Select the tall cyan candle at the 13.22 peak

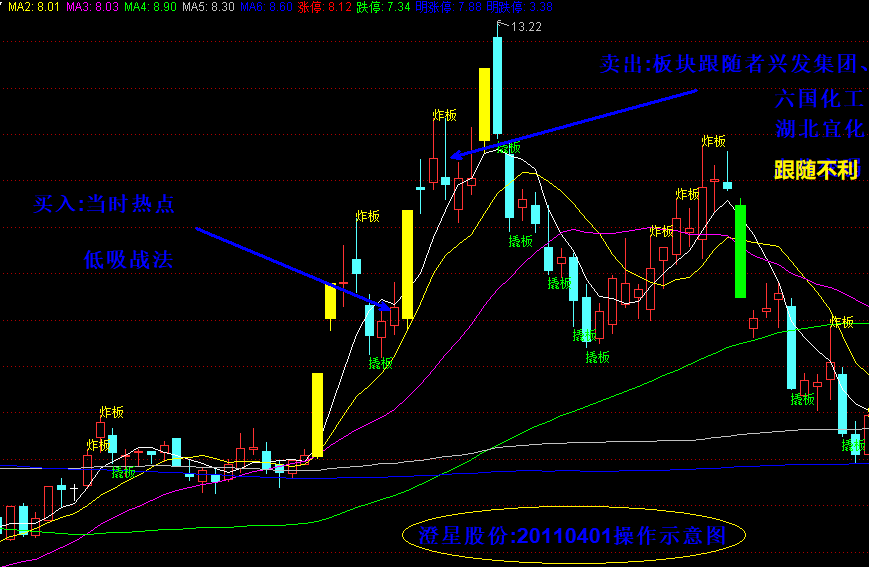click(497, 85)
